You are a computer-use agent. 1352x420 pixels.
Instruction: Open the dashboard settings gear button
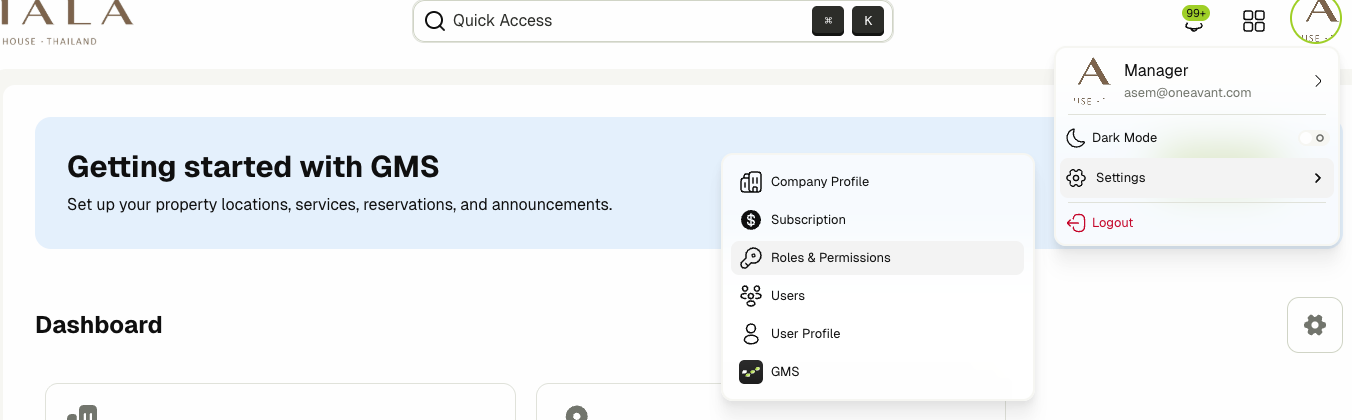(x=1315, y=325)
